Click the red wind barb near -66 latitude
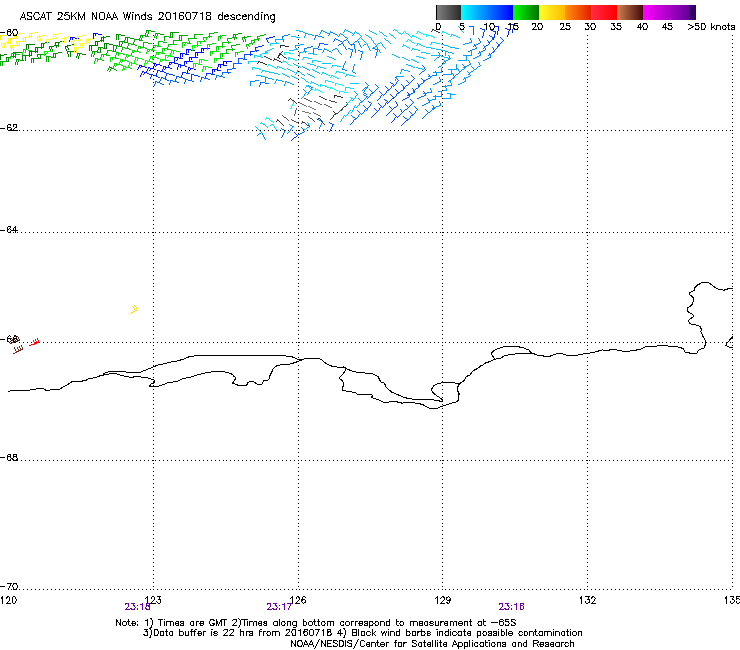The image size is (740, 650). tap(34, 342)
